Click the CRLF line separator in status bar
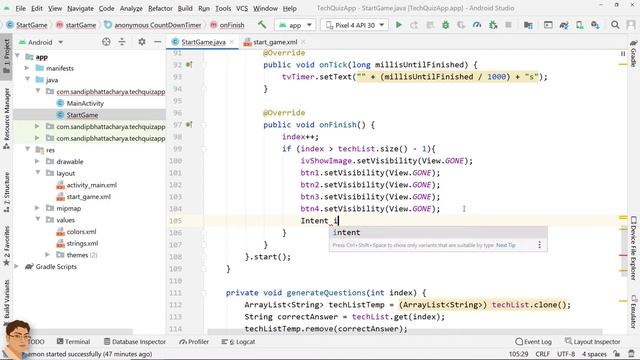Screen dimensions: 640x360 [542, 354]
